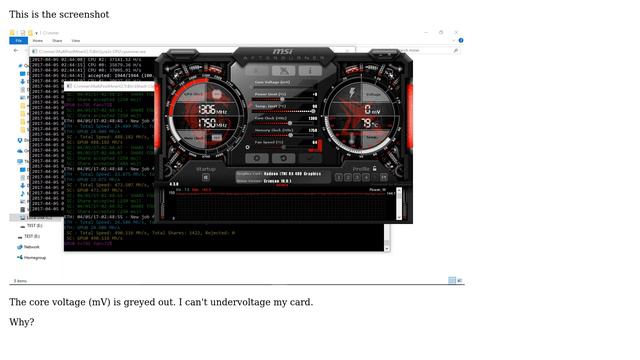Open Explorer help question mark icon

tap(461, 40)
